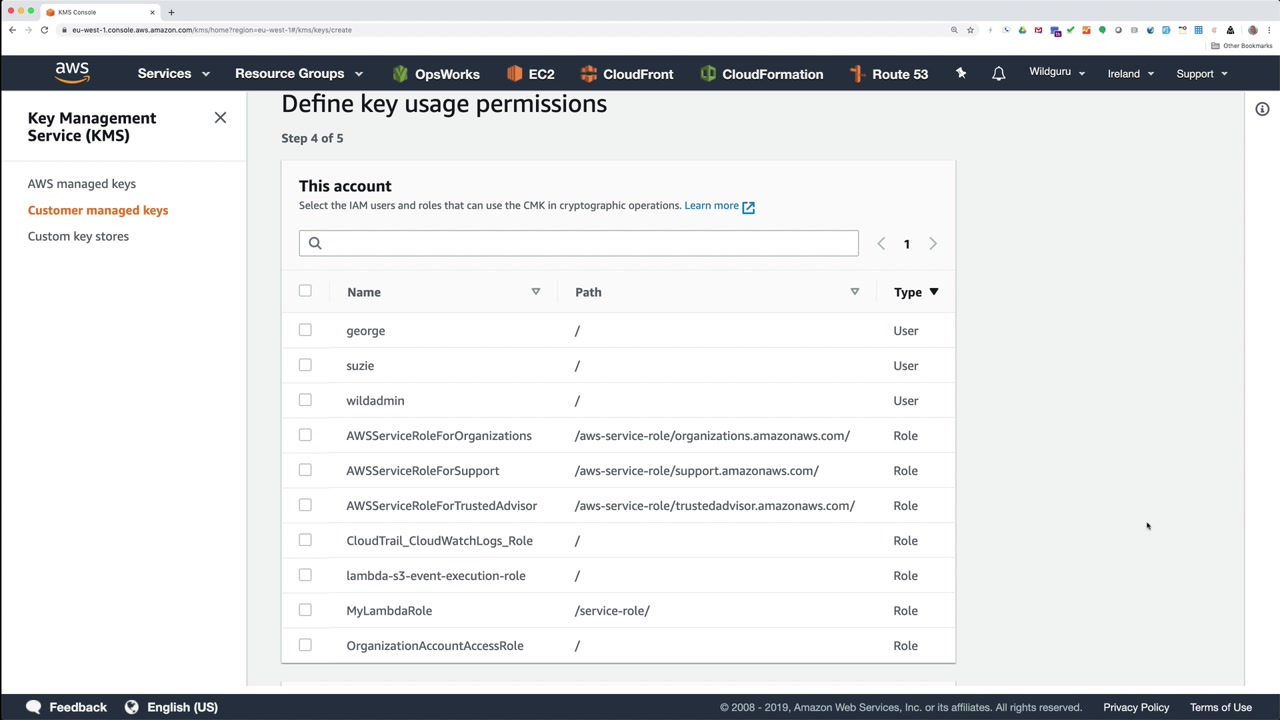The width and height of the screenshot is (1280, 720).
Task: Open the notifications bell
Action: [x=998, y=74]
